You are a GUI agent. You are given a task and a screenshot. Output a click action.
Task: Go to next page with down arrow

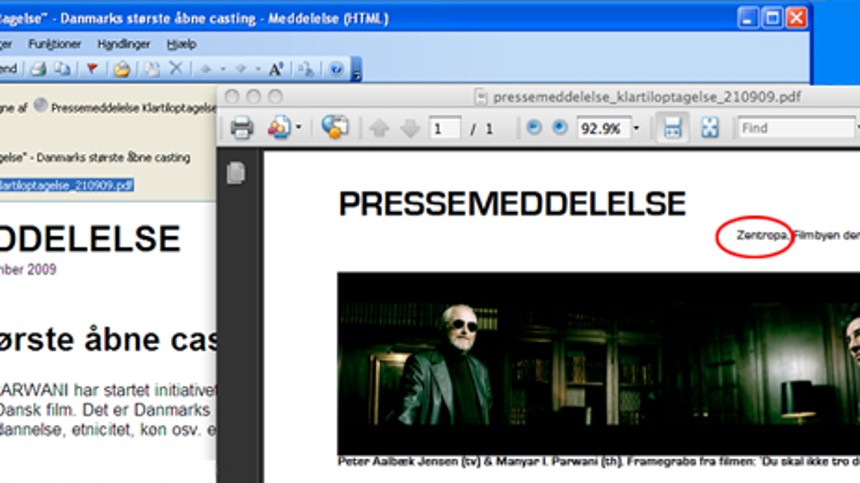pos(409,129)
